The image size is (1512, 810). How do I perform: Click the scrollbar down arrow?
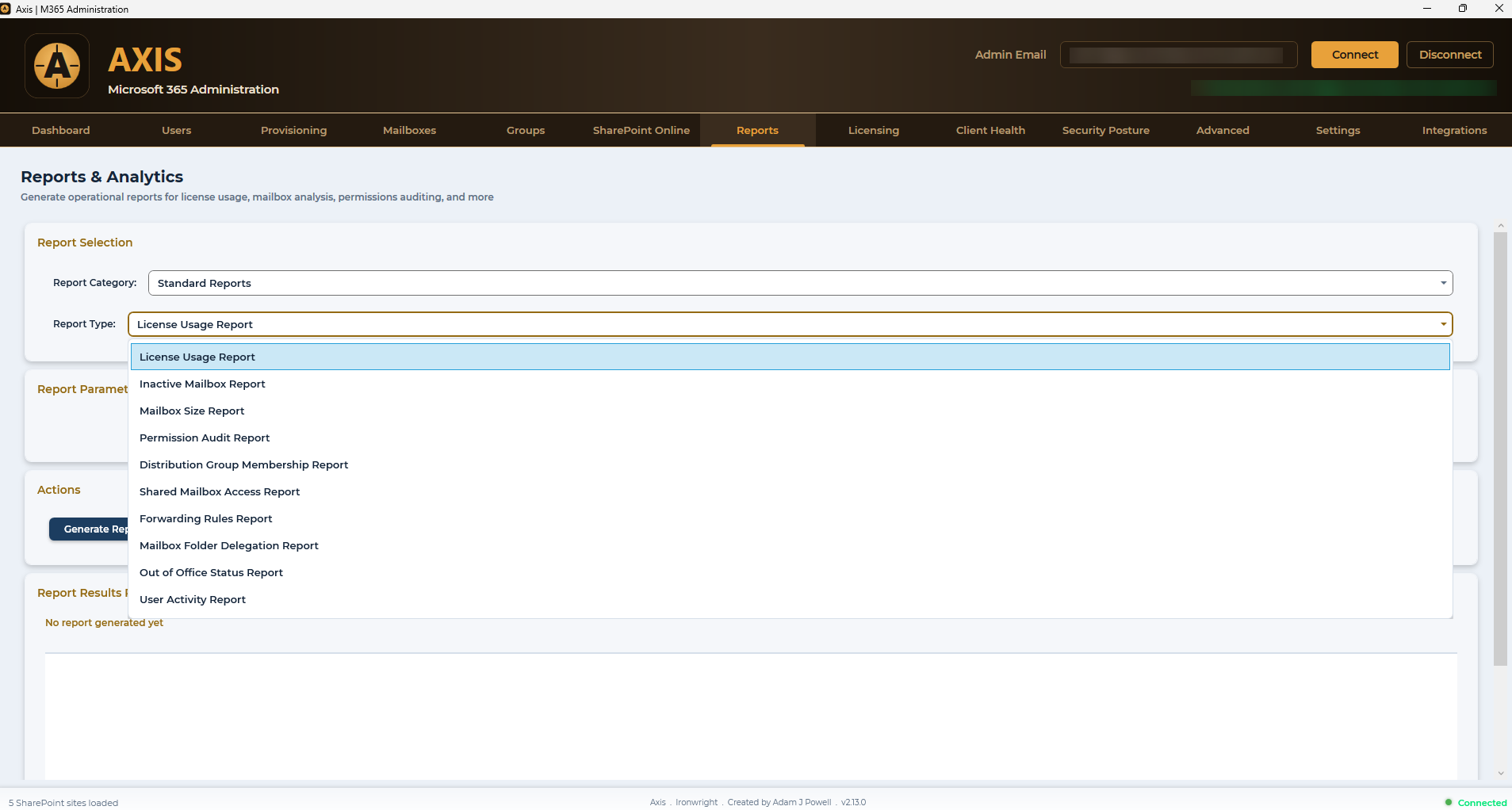pos(1500,774)
